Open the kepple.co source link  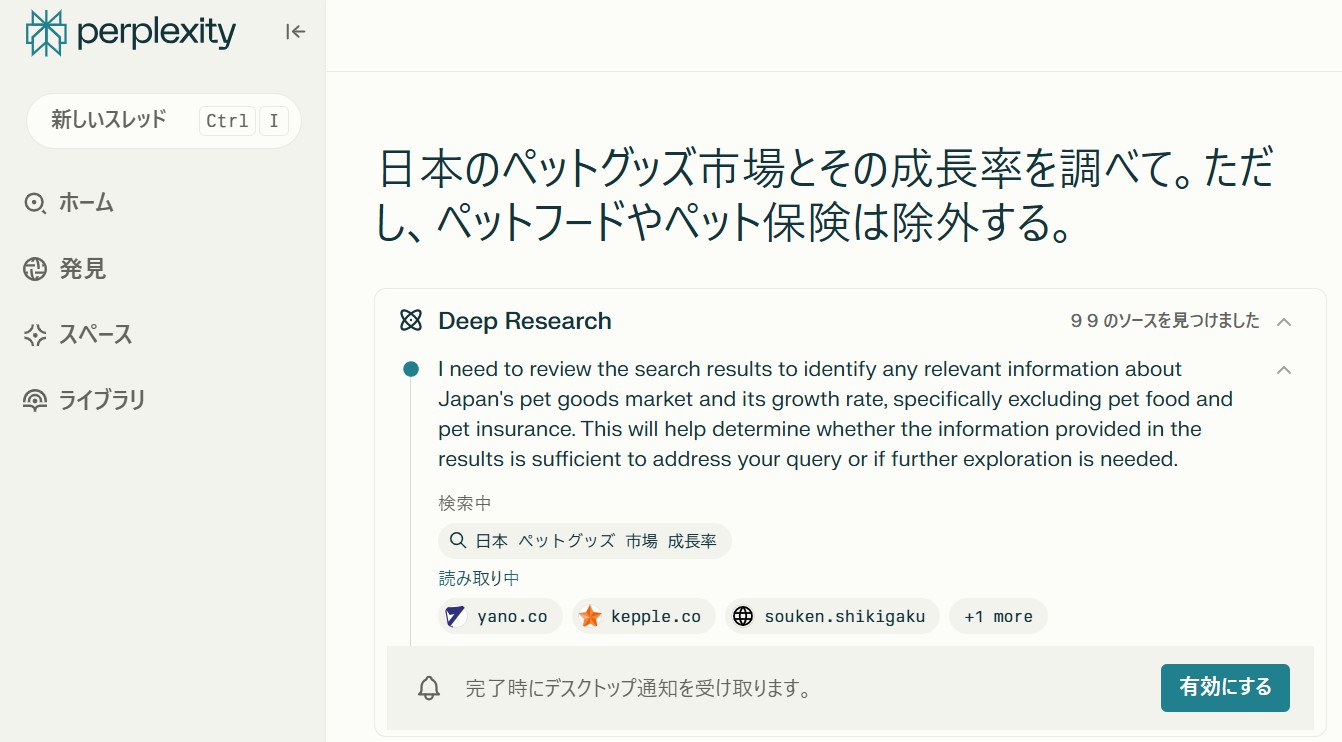[643, 616]
